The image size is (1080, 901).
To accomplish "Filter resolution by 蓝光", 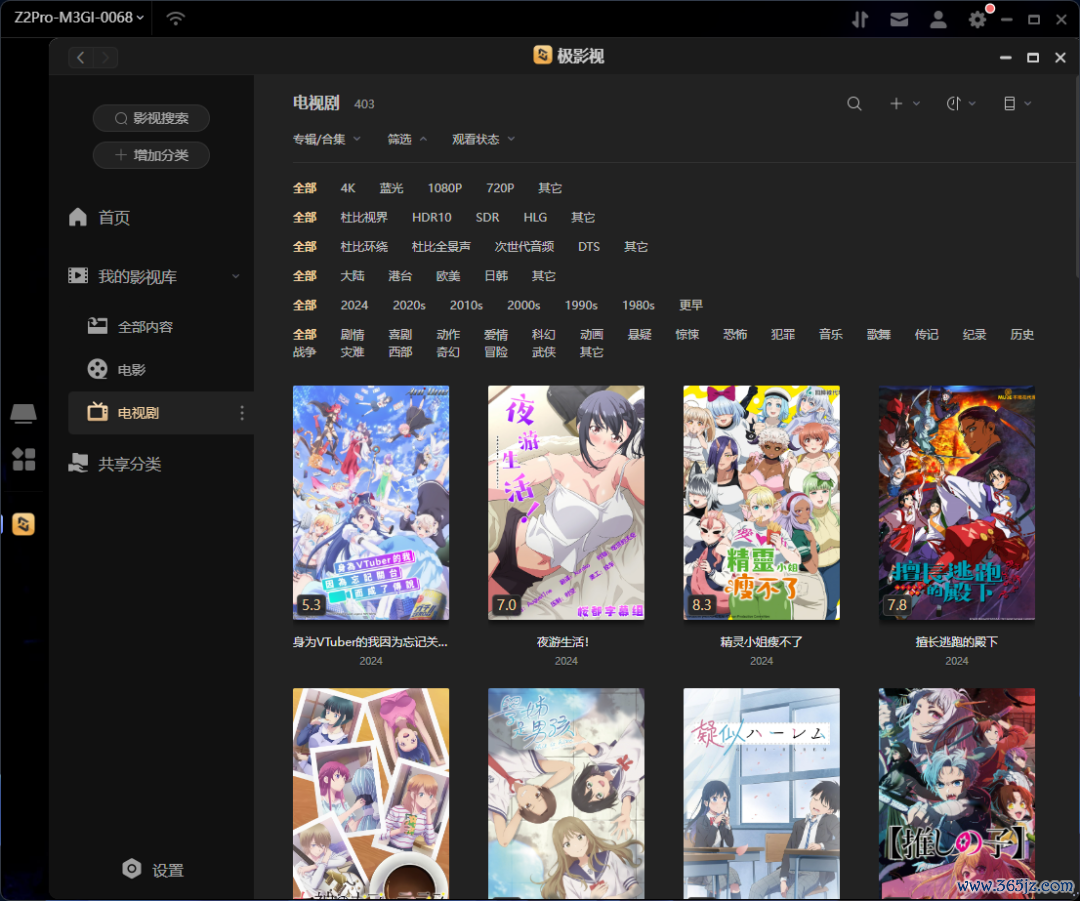I will click(x=391, y=188).
